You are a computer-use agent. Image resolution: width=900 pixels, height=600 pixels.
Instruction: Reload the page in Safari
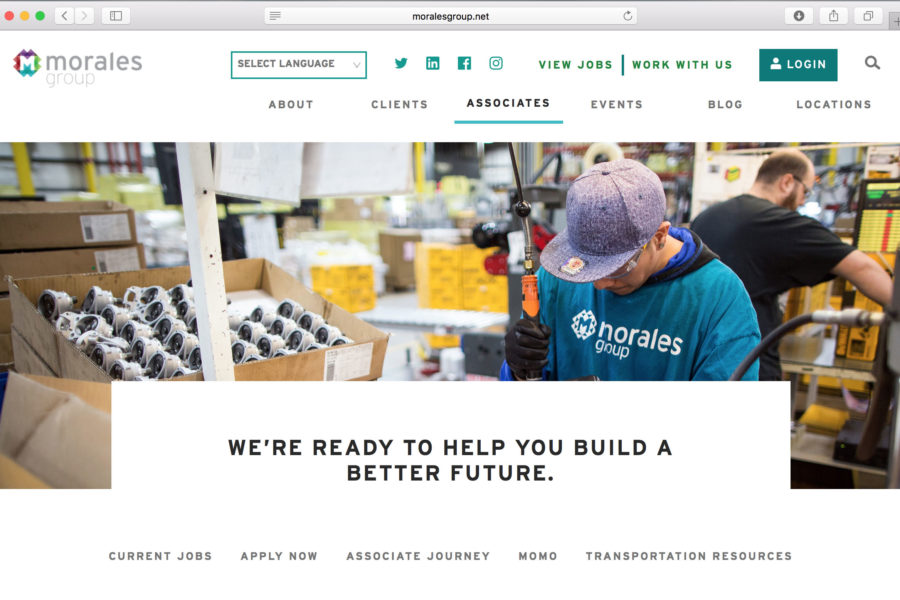pyautogui.click(x=627, y=16)
